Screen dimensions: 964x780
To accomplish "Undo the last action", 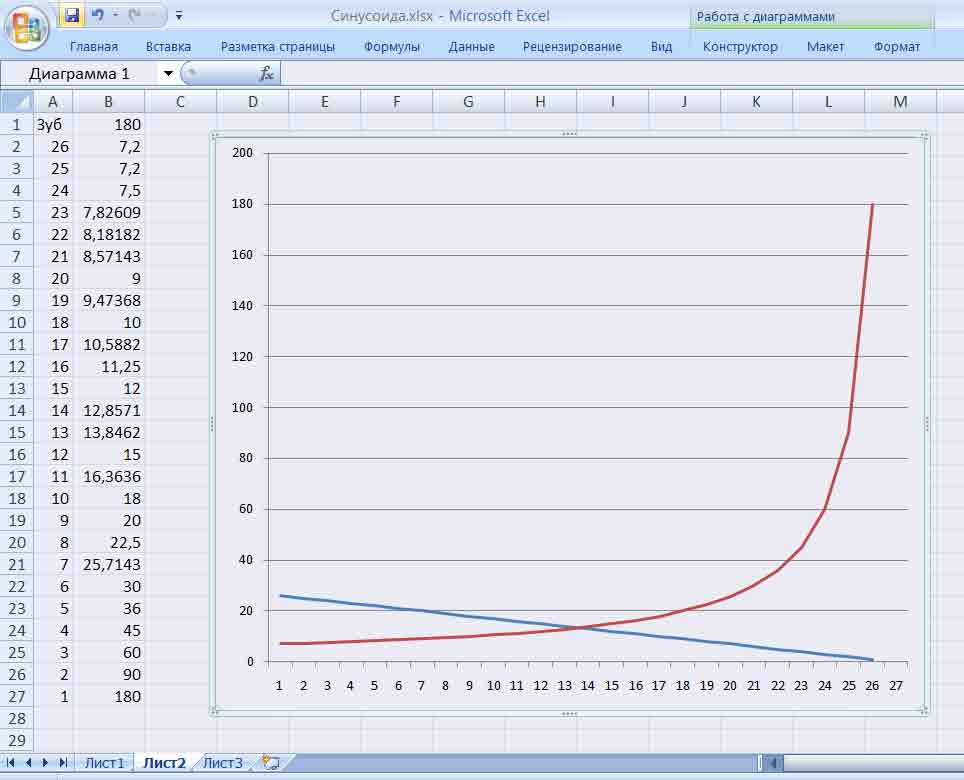I will (97, 16).
